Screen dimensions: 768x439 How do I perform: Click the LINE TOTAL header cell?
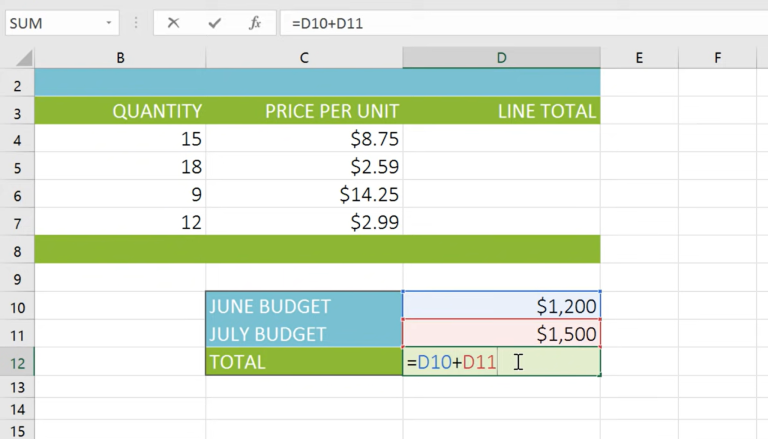[501, 111]
